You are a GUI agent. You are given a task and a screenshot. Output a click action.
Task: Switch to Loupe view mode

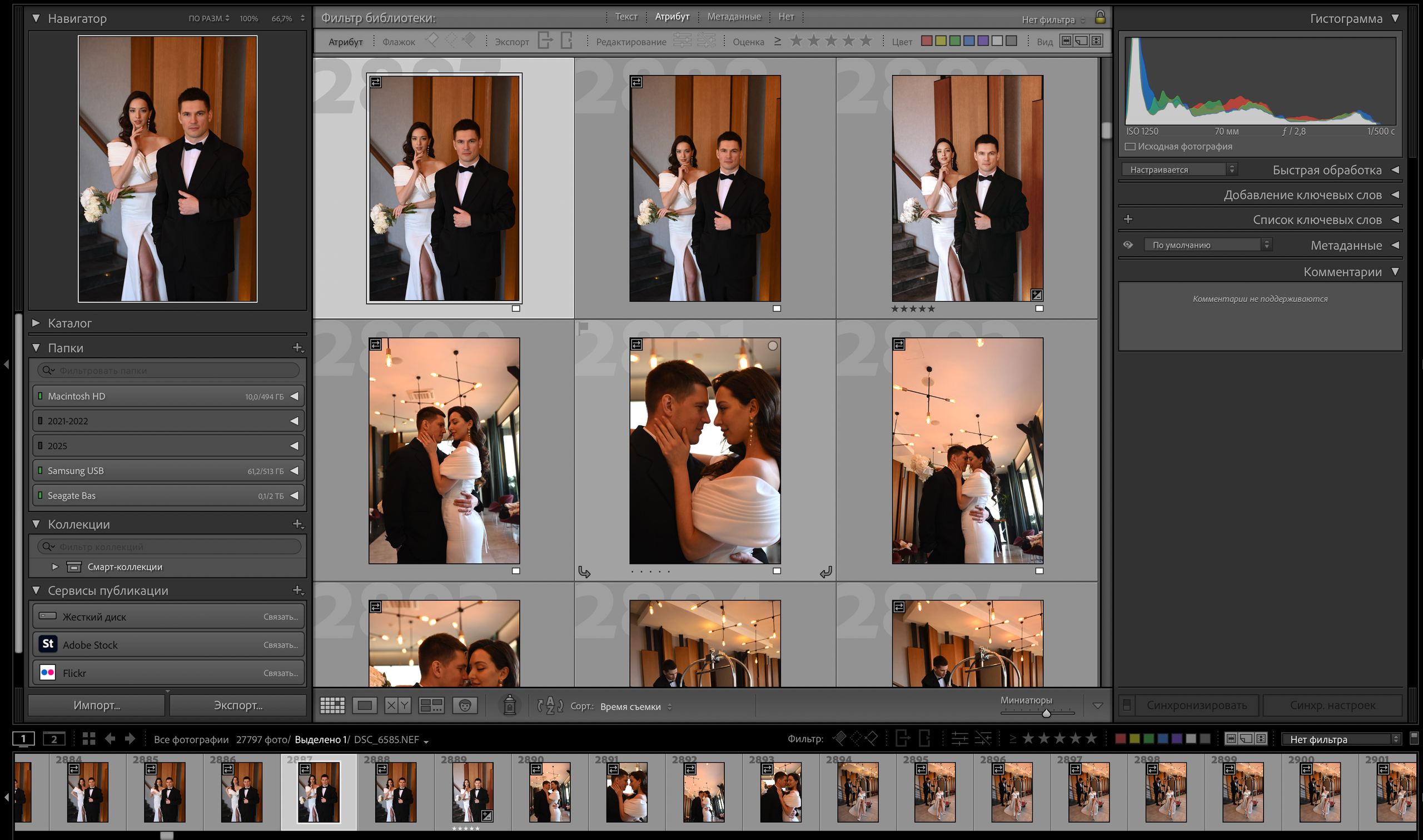coord(365,706)
